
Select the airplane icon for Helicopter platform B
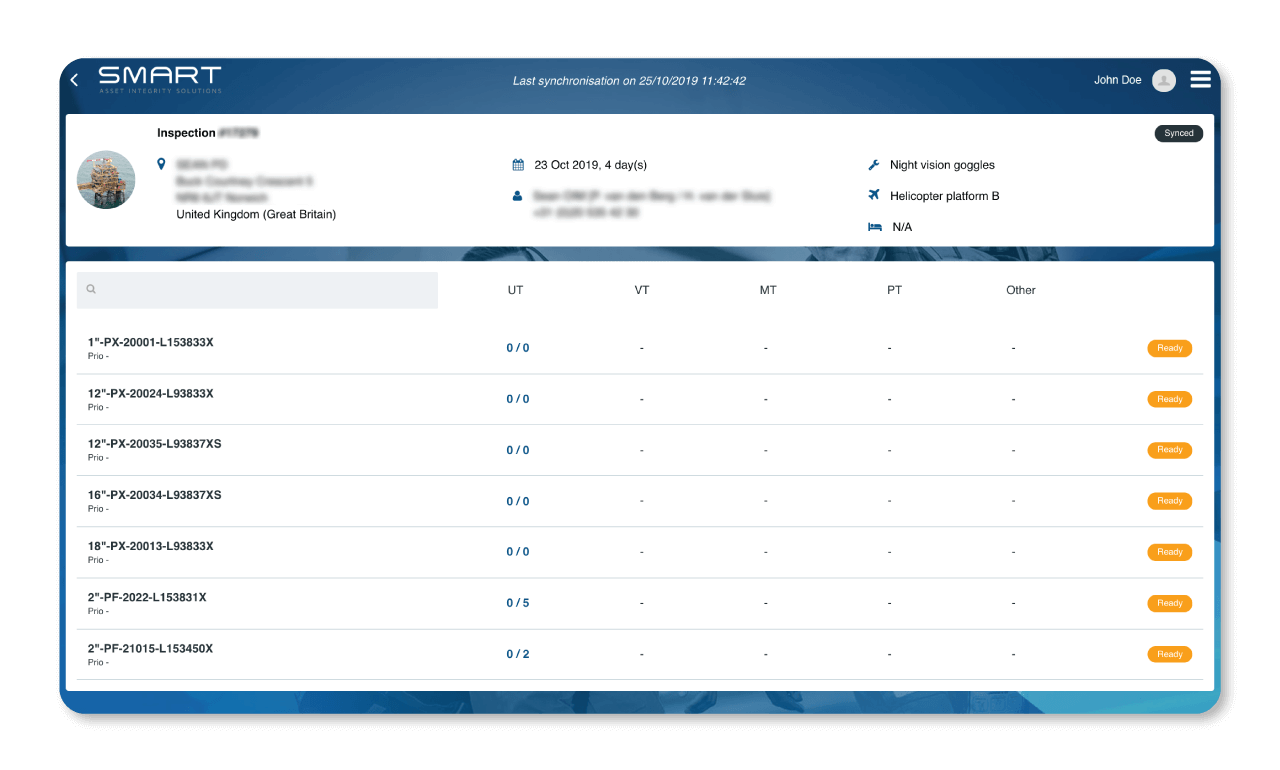click(x=873, y=195)
